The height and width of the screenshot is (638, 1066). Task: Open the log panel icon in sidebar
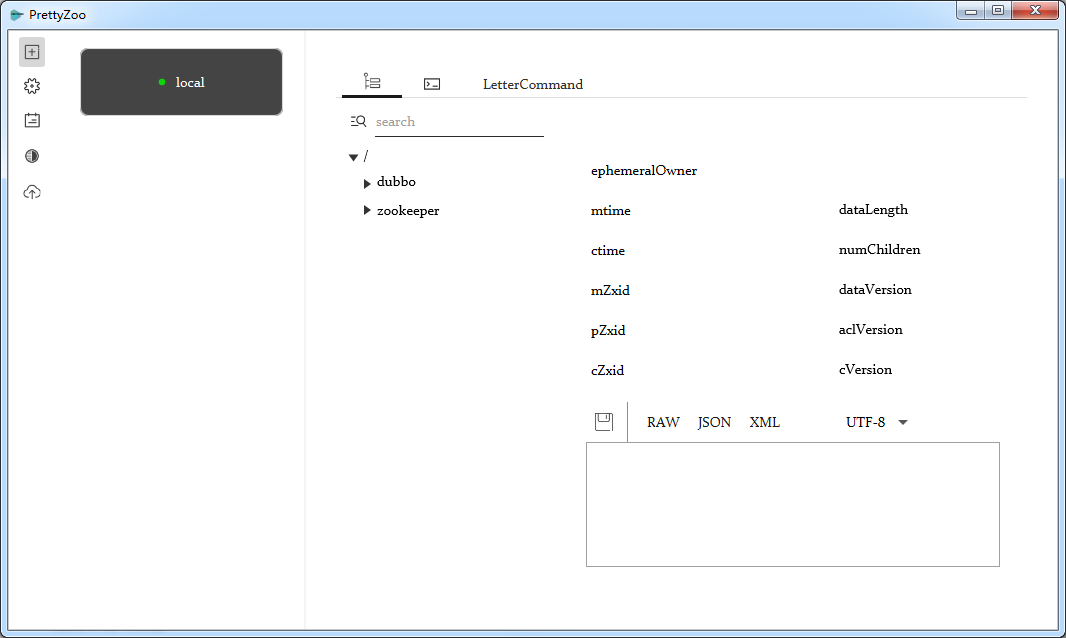32,121
